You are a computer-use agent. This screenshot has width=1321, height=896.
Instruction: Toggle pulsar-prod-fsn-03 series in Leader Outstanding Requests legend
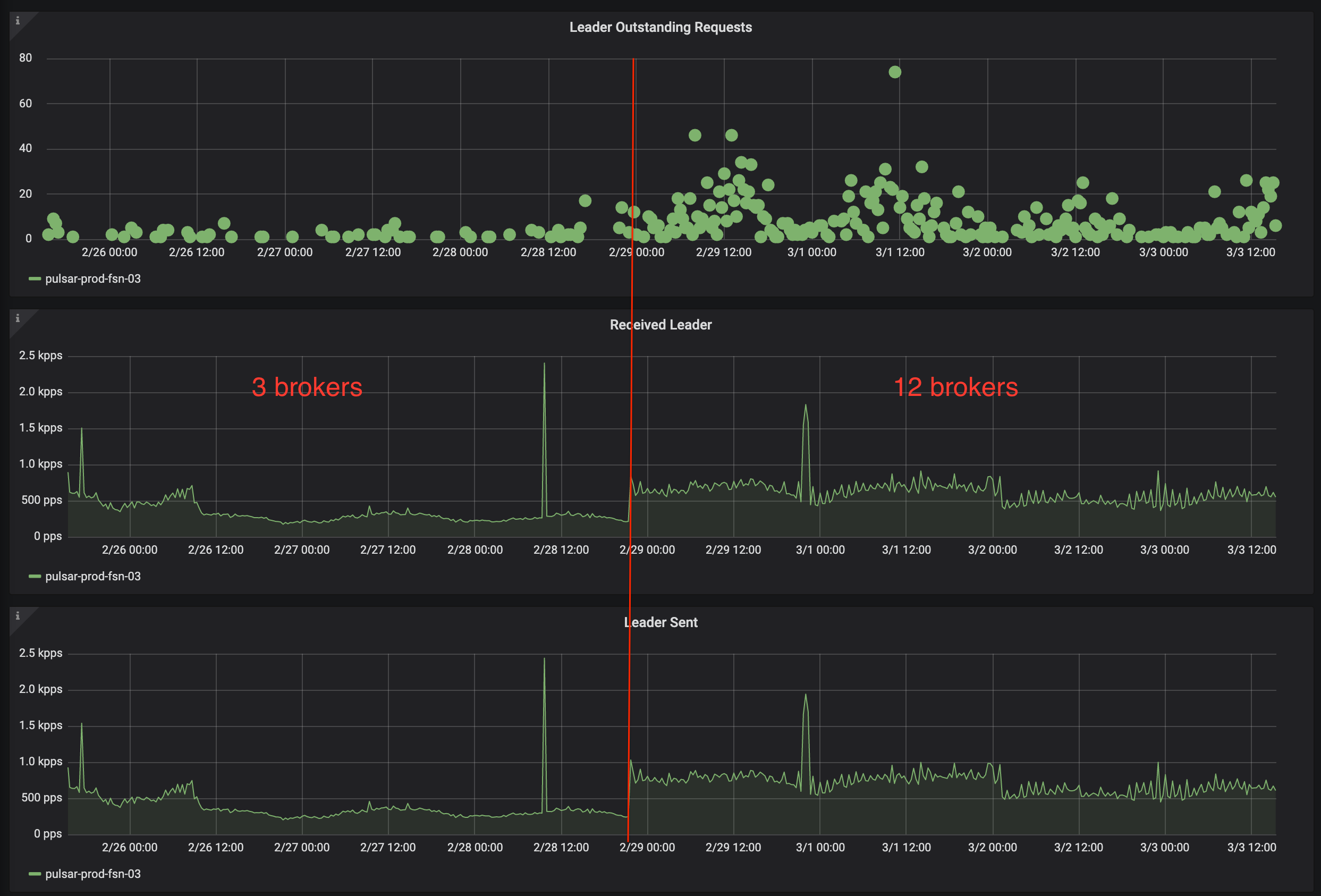tap(92, 278)
